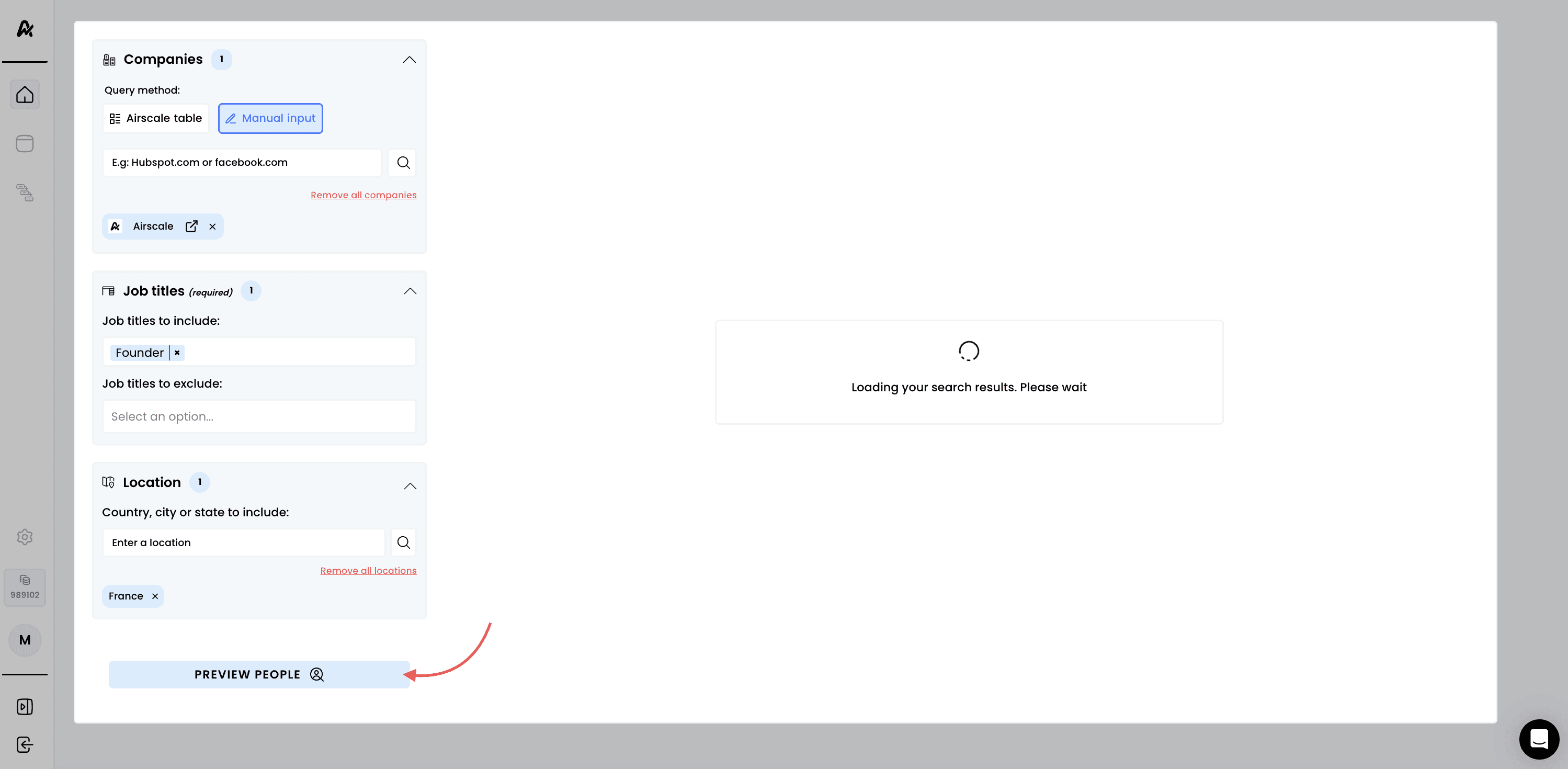Open the M user avatar

pos(25,640)
